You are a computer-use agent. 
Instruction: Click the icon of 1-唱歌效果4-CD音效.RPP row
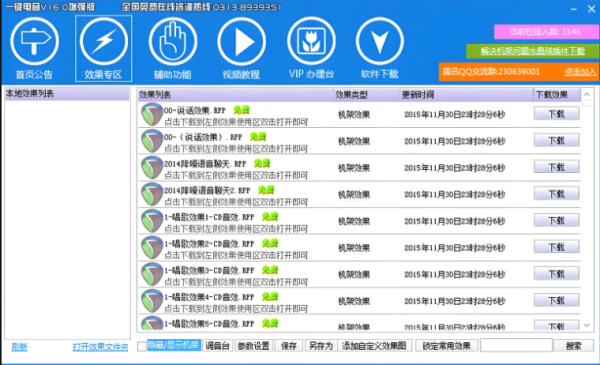click(x=152, y=301)
